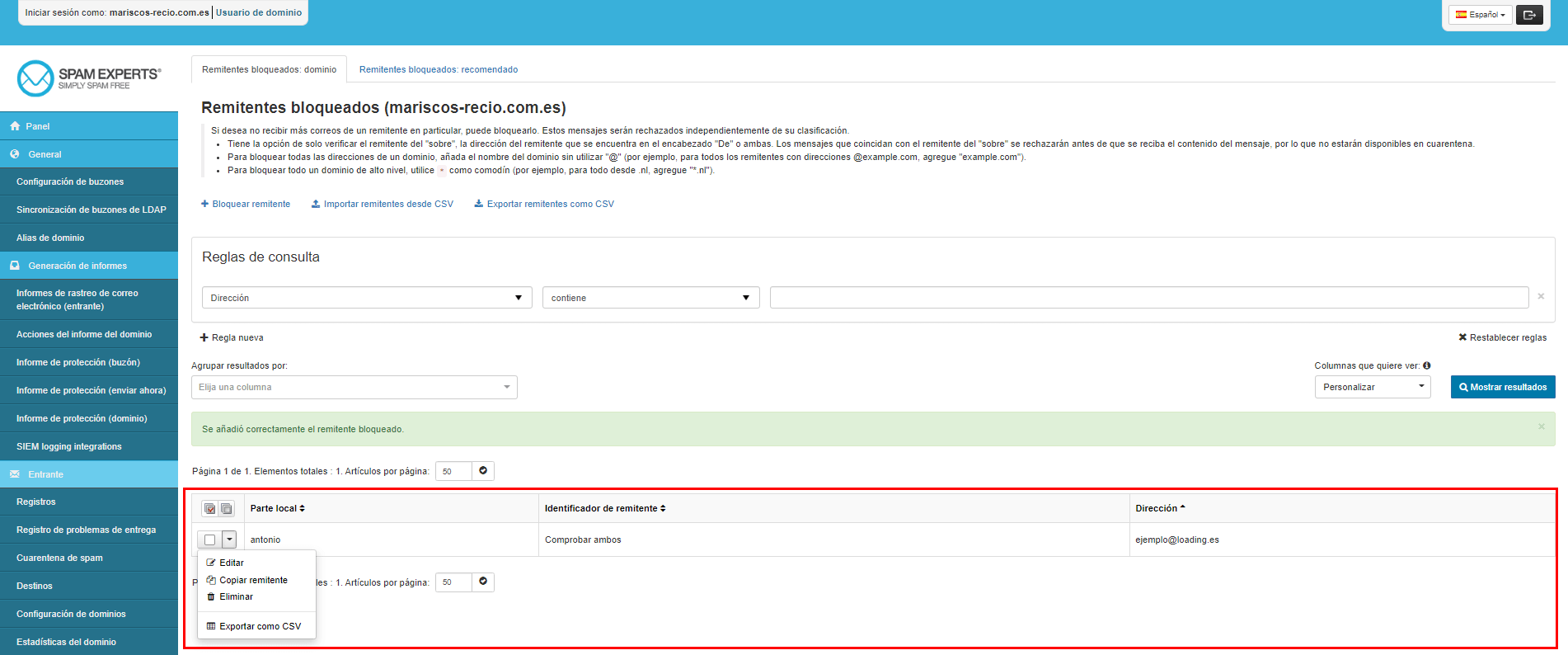The width and height of the screenshot is (1568, 655).
Task: Apply items per page with top confirm icon
Action: click(x=483, y=470)
